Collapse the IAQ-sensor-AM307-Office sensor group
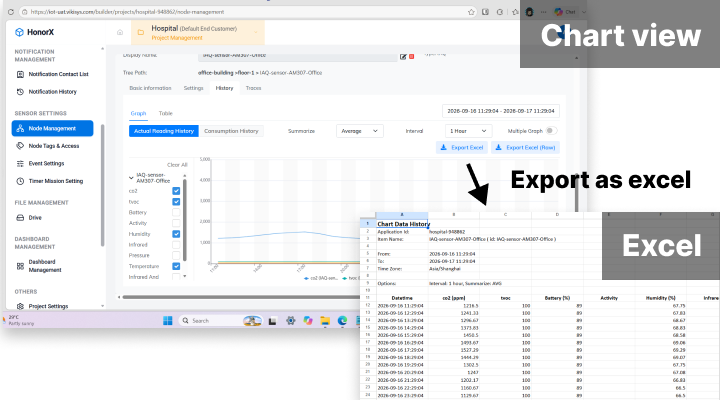Image resolution: width=720 pixels, height=400 pixels. point(131,177)
